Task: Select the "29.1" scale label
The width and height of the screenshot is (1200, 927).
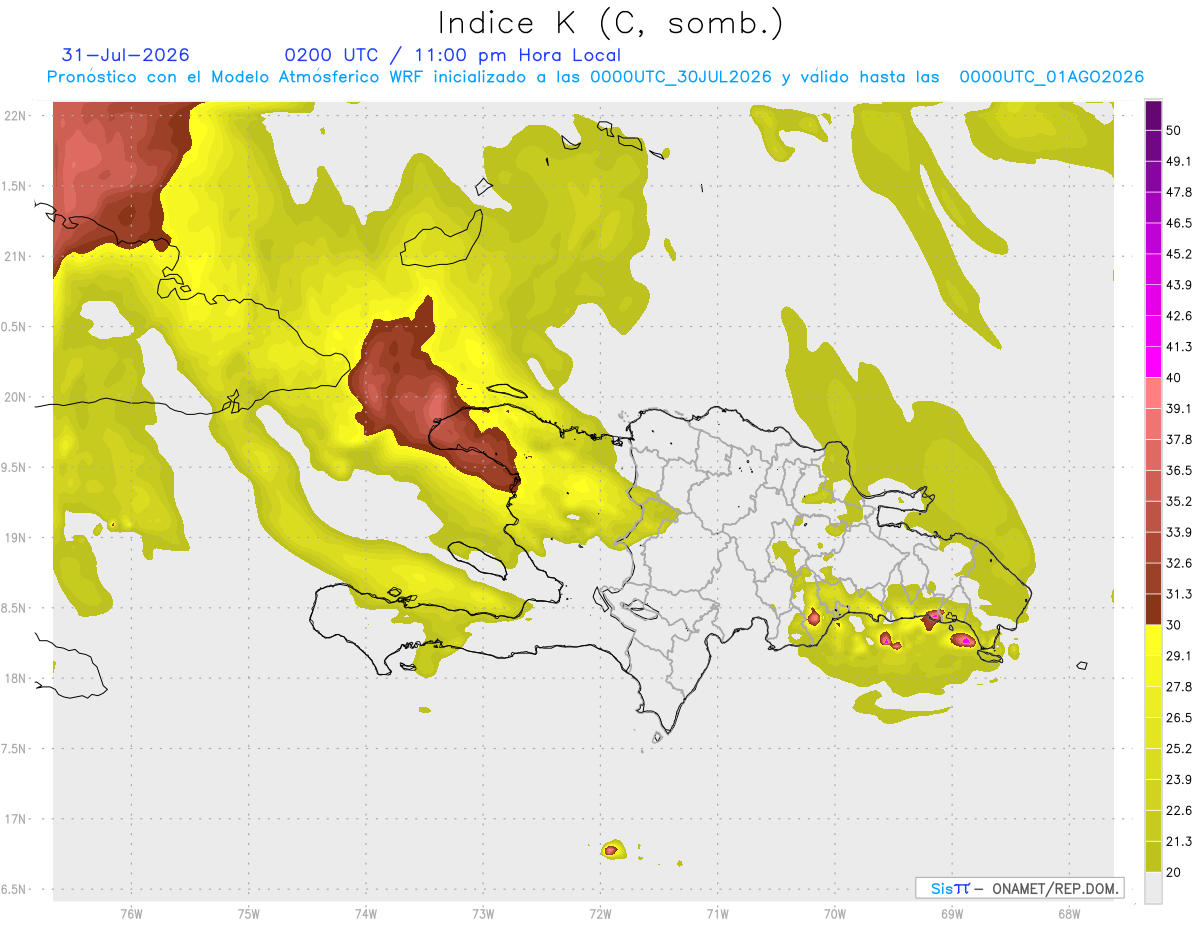Action: coord(1179,656)
